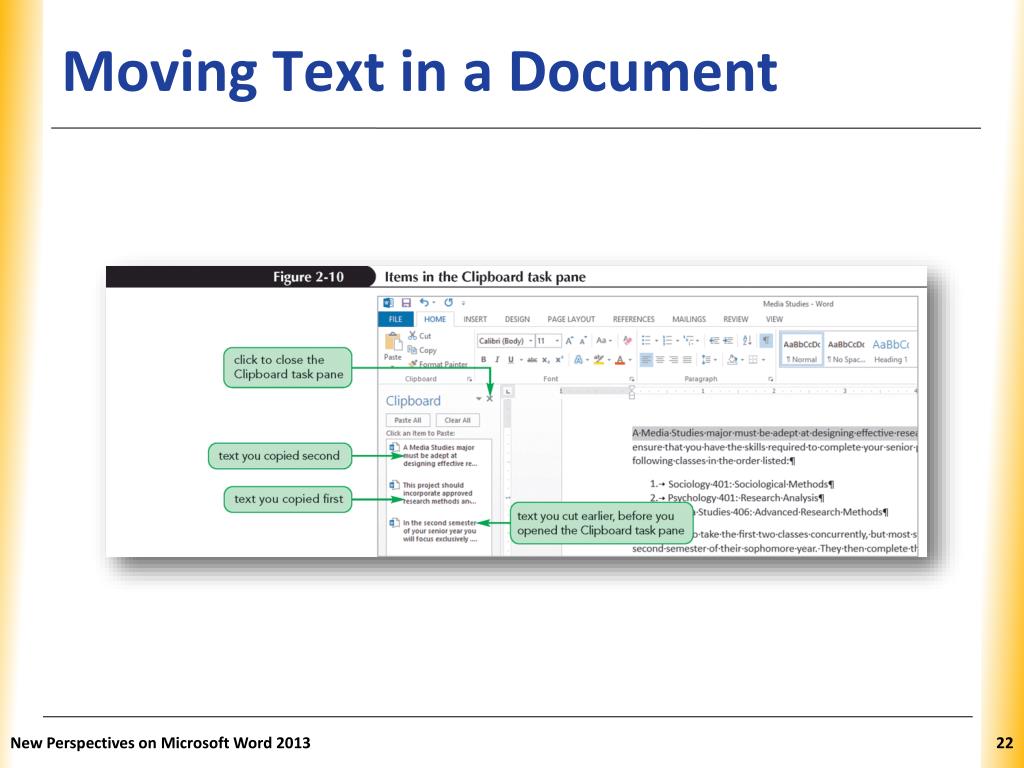The image size is (1024, 768).
Task: Switch to the REVIEW tab
Action: (x=735, y=319)
